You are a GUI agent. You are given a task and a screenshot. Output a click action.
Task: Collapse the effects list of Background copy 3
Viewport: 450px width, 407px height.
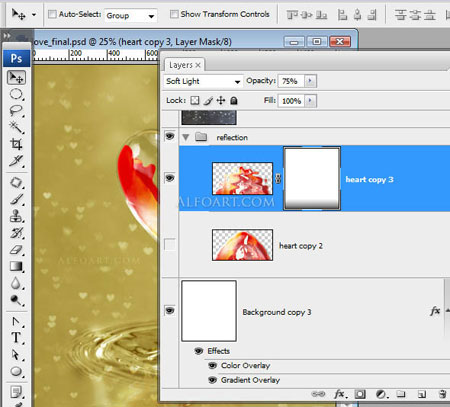tap(447, 311)
